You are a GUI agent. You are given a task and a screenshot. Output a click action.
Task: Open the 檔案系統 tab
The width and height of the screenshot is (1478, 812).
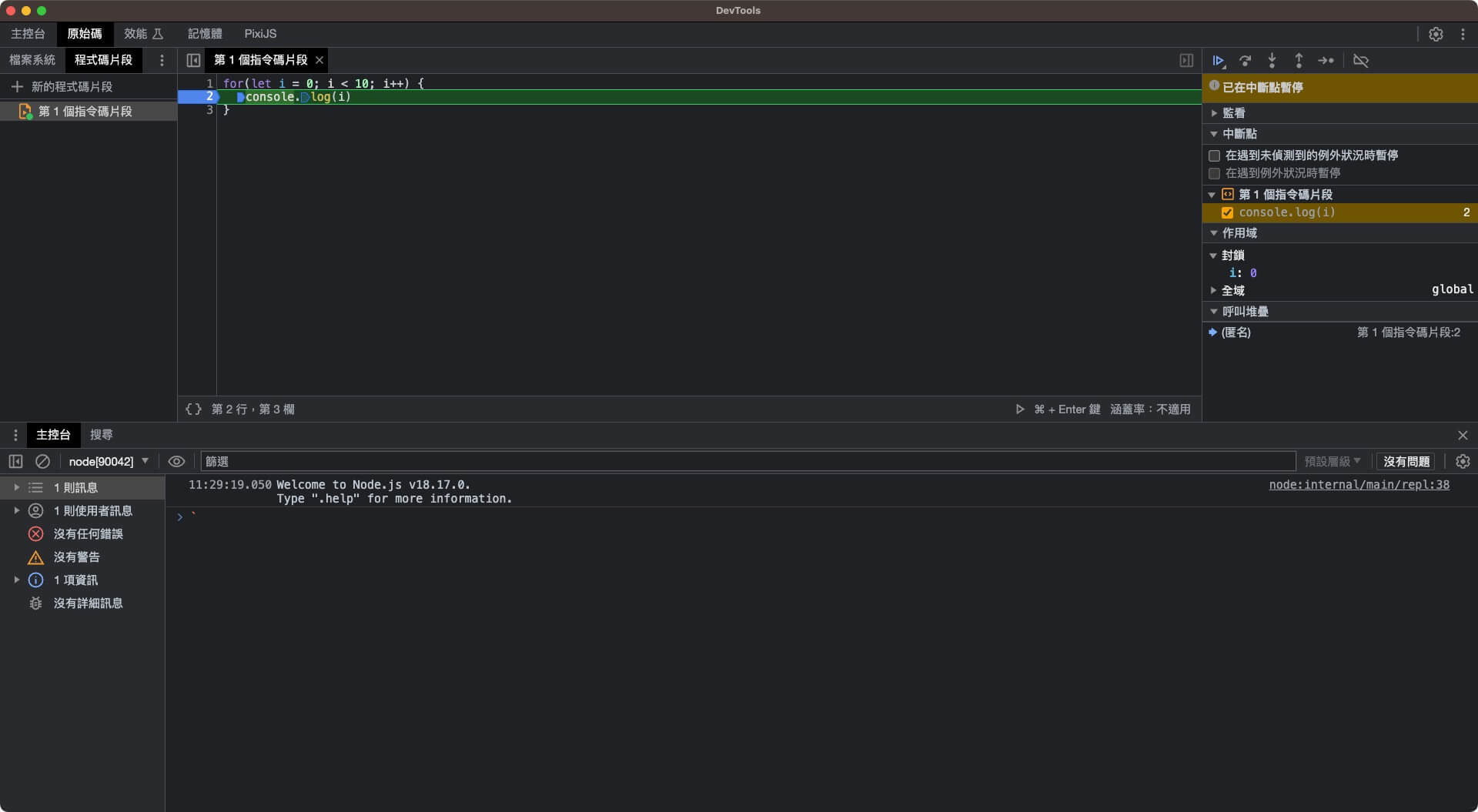[32, 60]
